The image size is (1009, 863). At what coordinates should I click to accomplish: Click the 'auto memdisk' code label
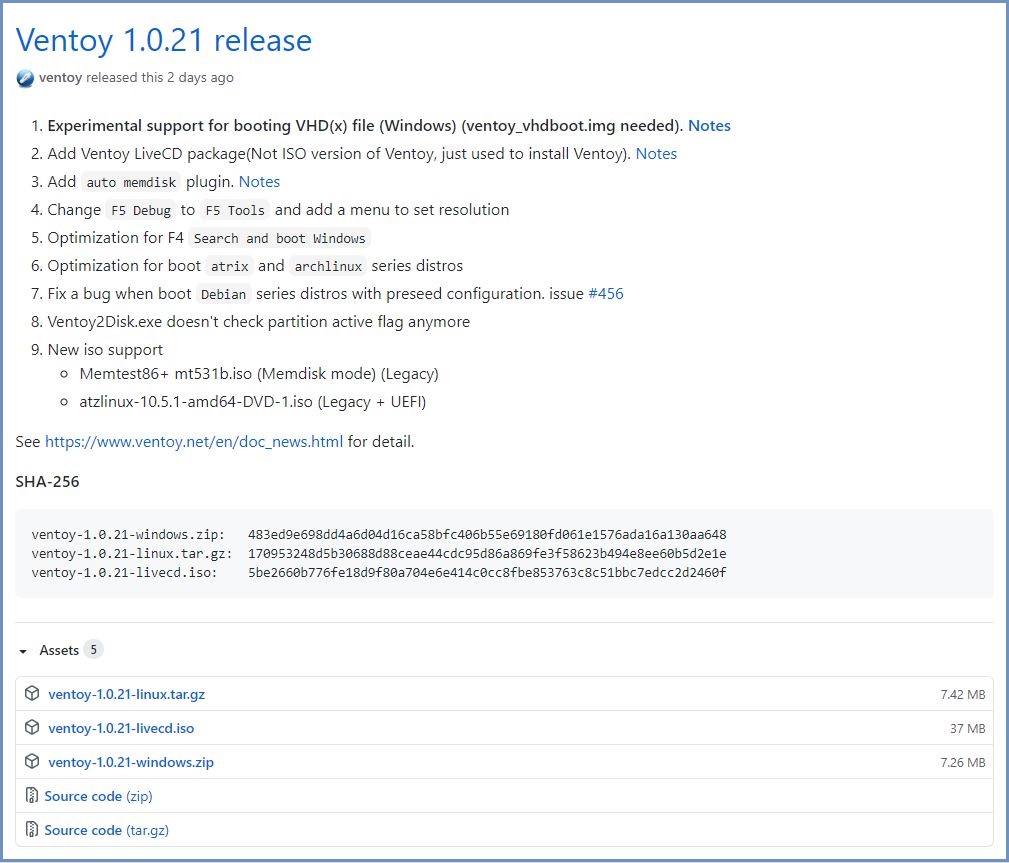131,183
